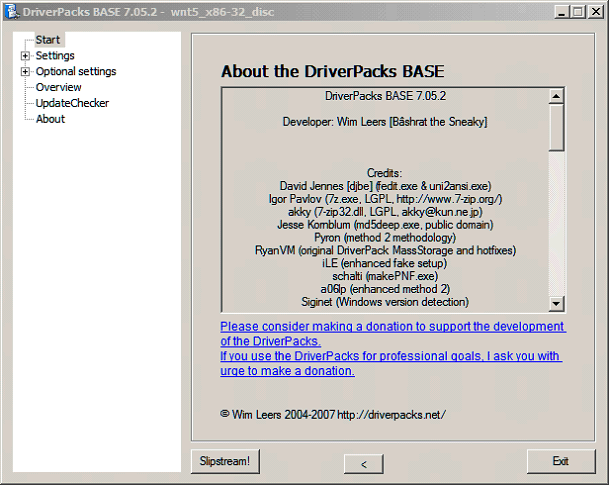This screenshot has height=485, width=609.
Task: Click the DriverPacks app icon in title bar
Action: pyautogui.click(x=11, y=10)
